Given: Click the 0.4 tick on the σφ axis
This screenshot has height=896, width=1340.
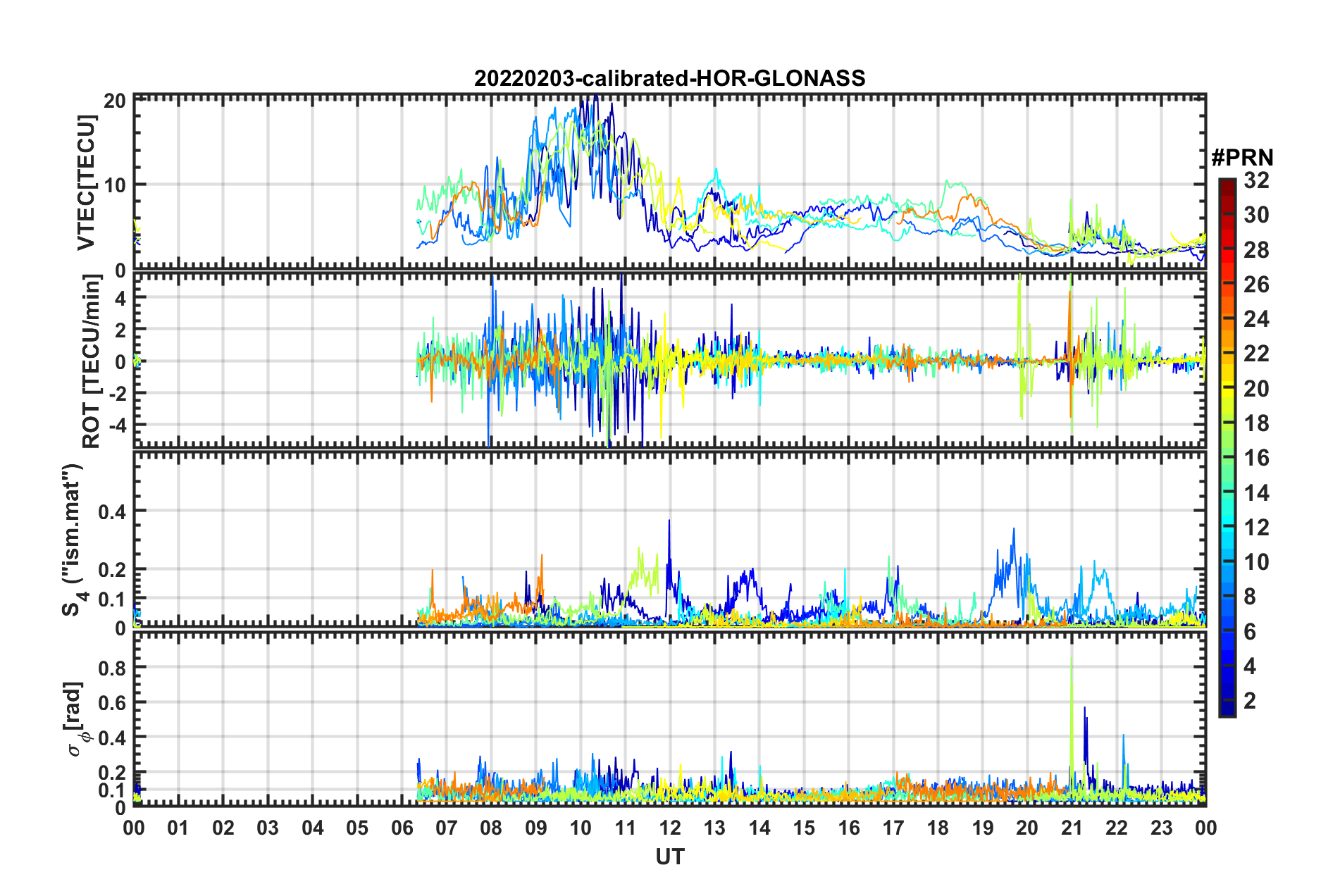Looking at the screenshot, I should 113,738.
